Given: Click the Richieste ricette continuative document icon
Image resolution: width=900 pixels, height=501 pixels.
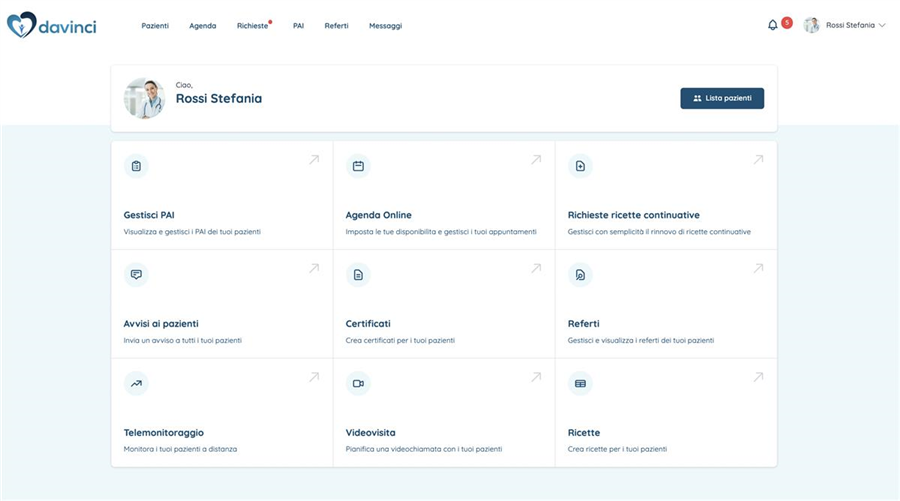Looking at the screenshot, I should pos(580,166).
